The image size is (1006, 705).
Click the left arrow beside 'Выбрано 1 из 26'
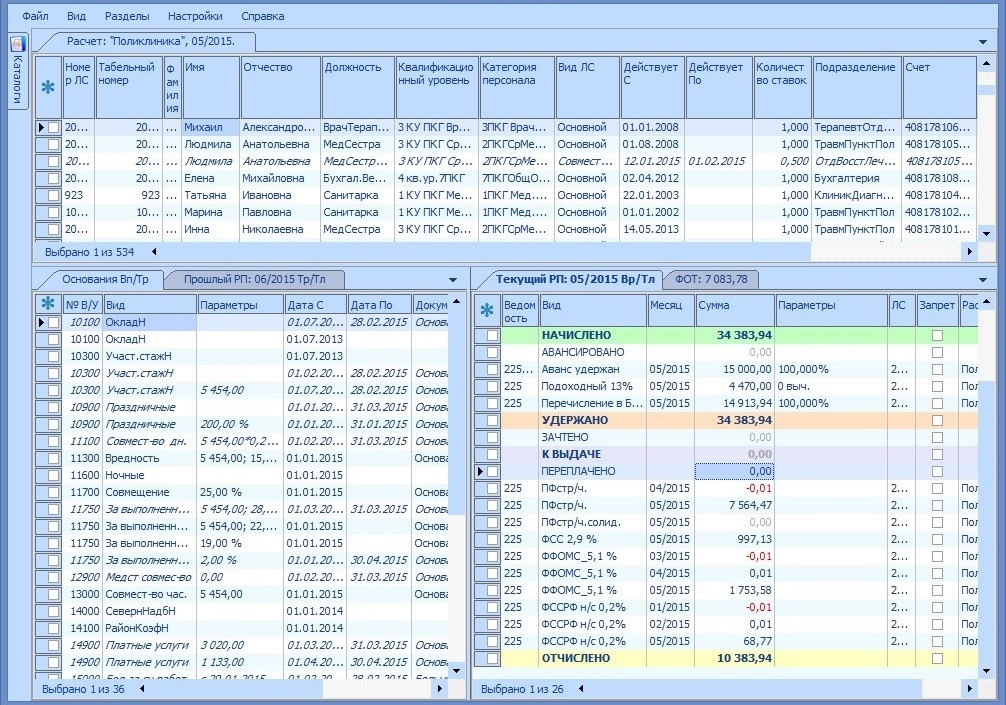click(x=581, y=689)
